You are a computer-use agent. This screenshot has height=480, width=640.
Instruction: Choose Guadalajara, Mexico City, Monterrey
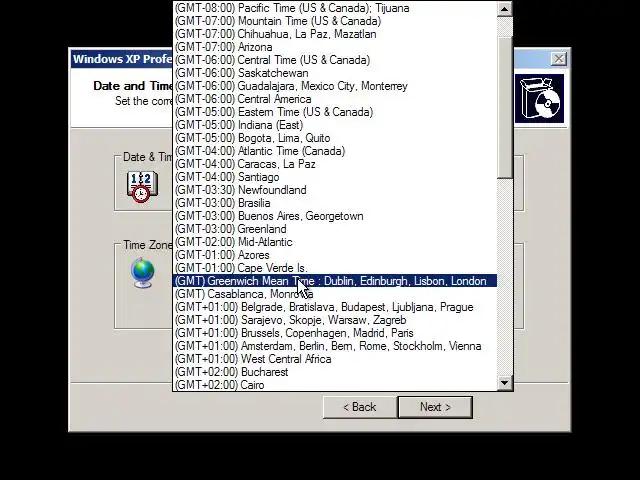335,86
